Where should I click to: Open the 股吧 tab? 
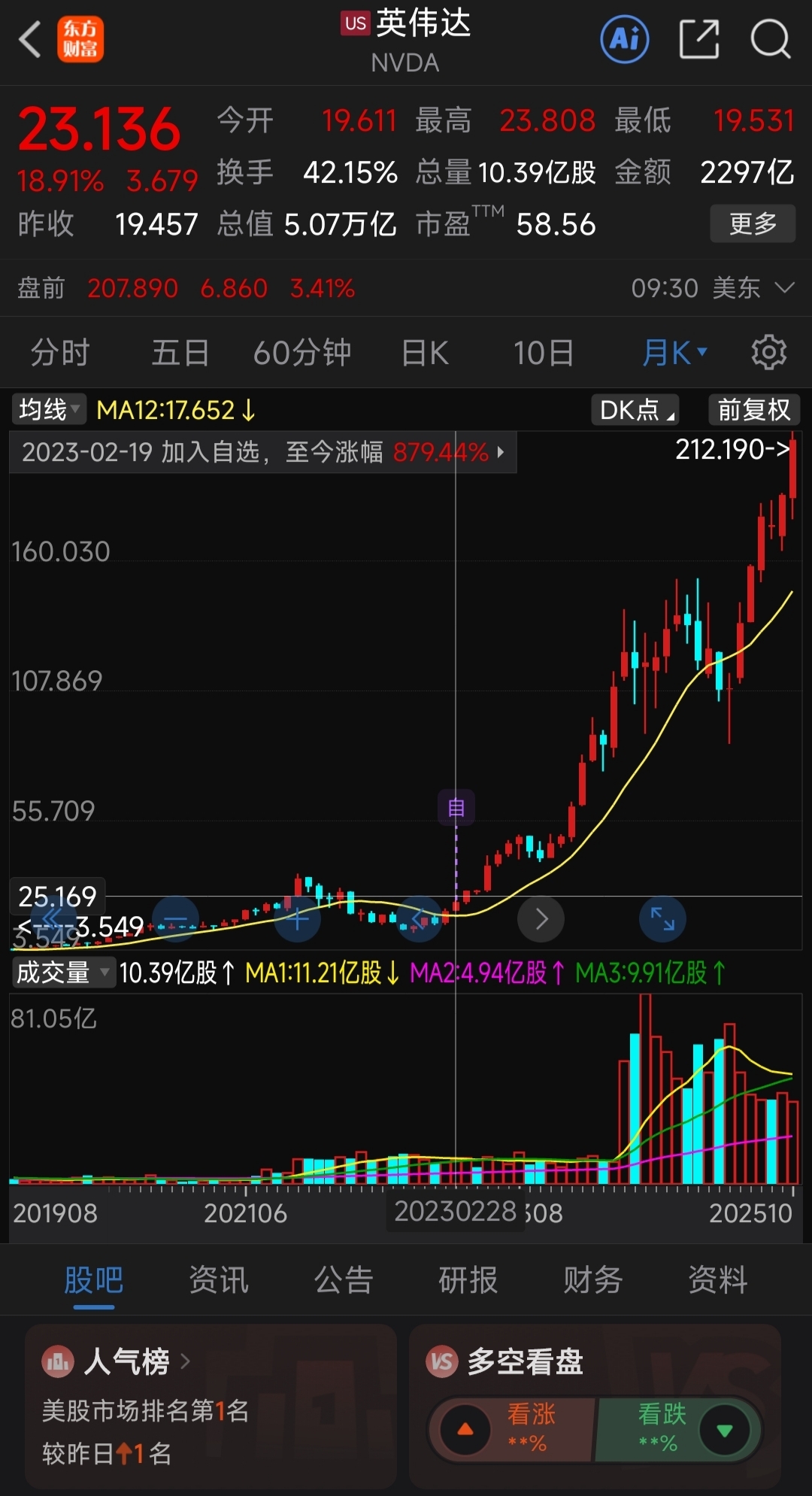[93, 1279]
